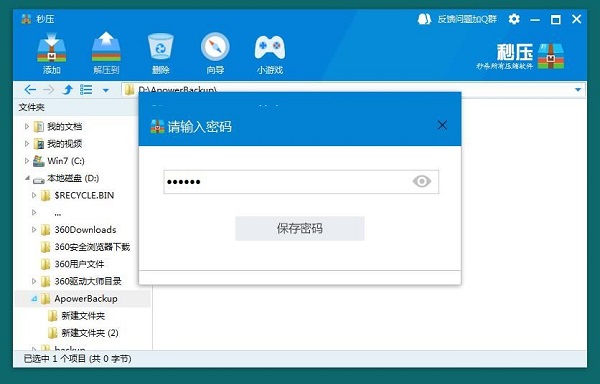Image resolution: width=600 pixels, height=384 pixels.
Task: Navigate back with the left arrow
Action: click(30, 90)
